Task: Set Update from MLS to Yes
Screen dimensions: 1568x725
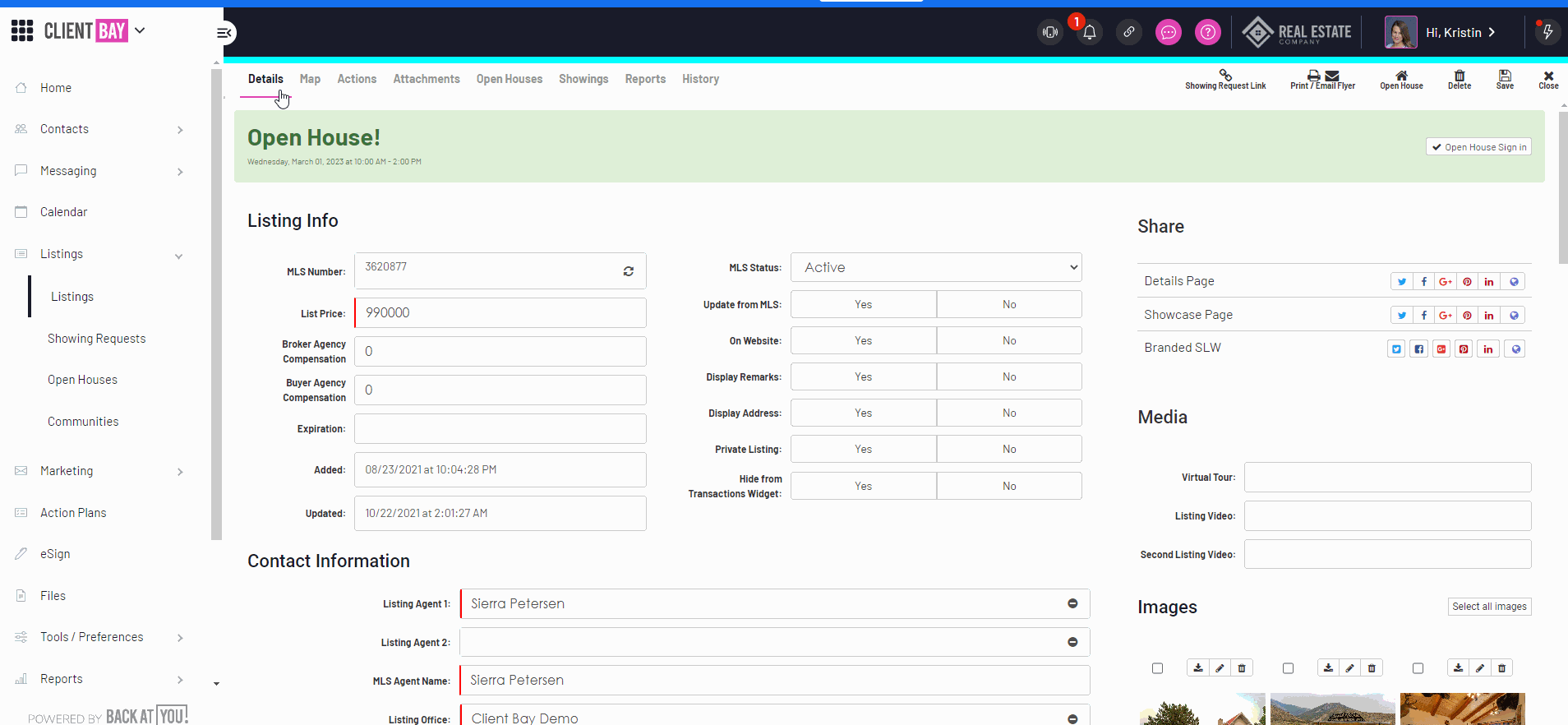Action: tap(864, 304)
